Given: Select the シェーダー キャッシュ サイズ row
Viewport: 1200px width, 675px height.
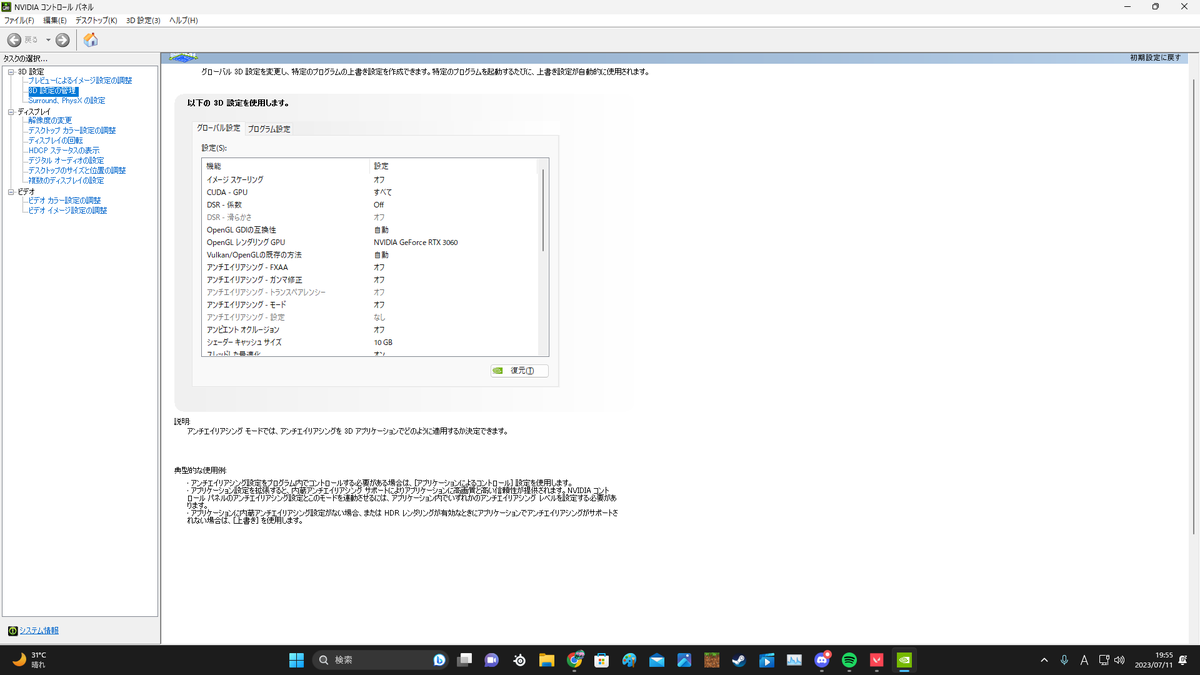Looking at the screenshot, I should [371, 342].
